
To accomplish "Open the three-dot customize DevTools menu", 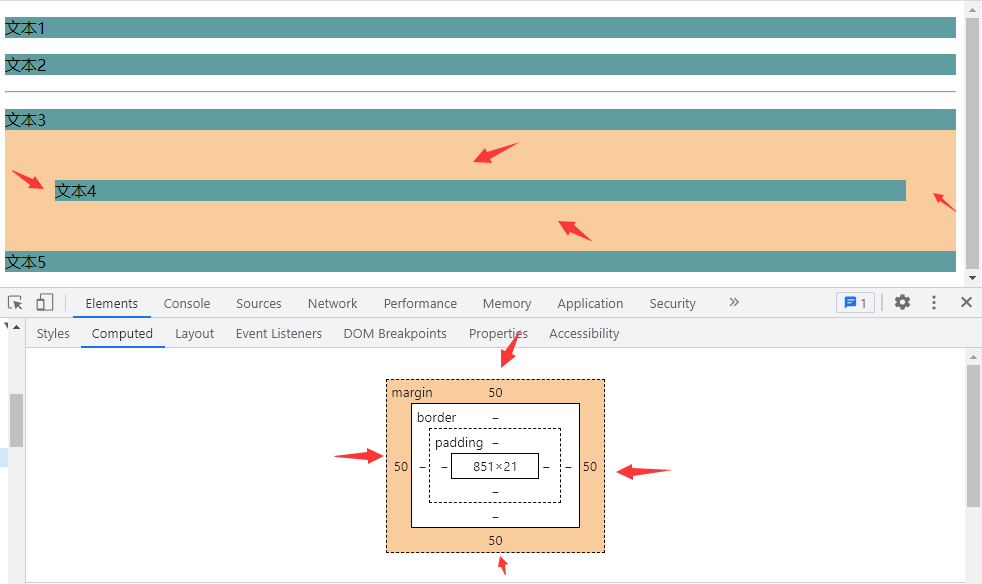I will pos(934,303).
